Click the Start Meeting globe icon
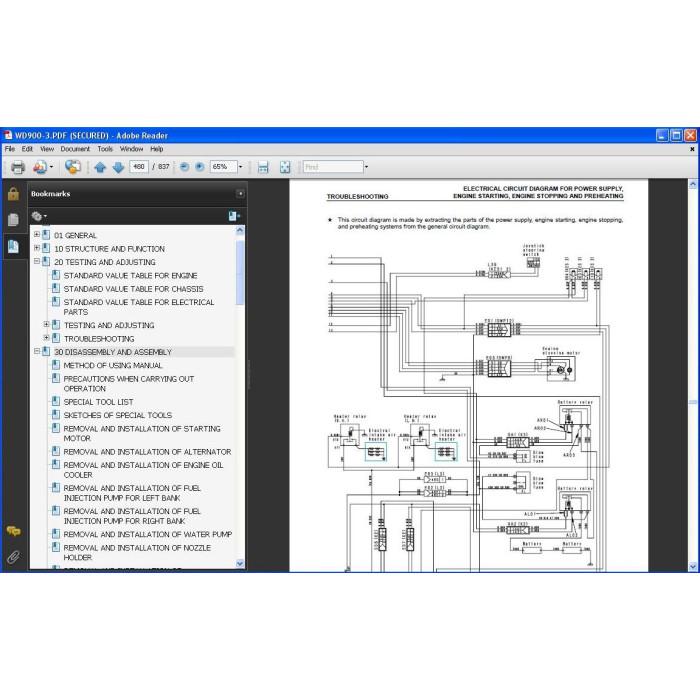The height and width of the screenshot is (700, 700). (73, 167)
